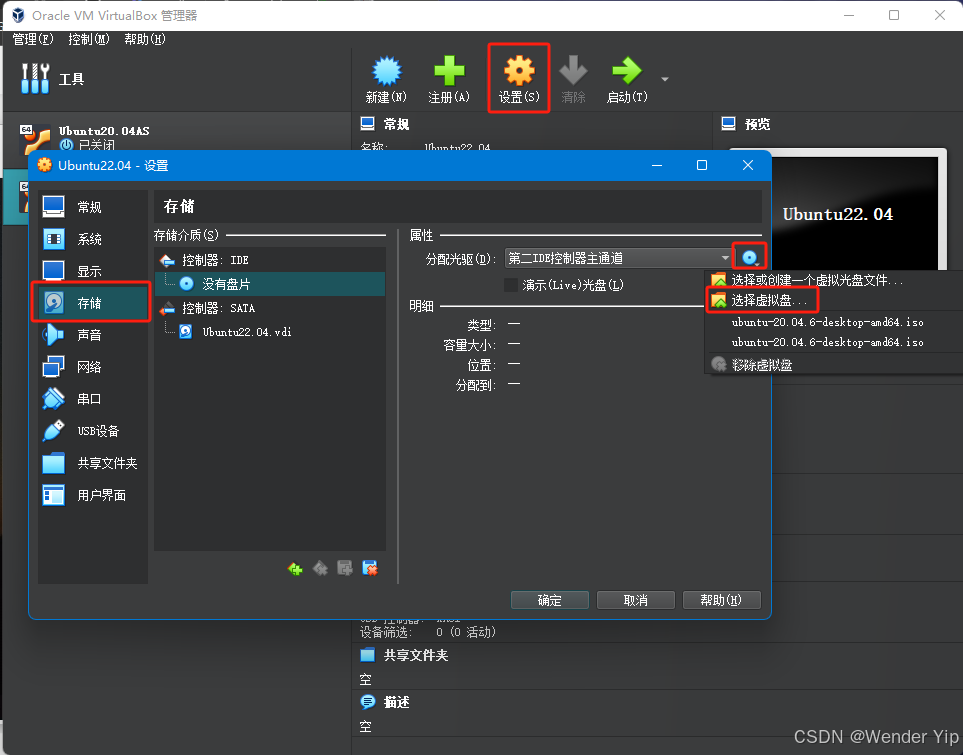Click the add controller green plus icon
Viewport: 963px width, 755px height.
pos(295,569)
